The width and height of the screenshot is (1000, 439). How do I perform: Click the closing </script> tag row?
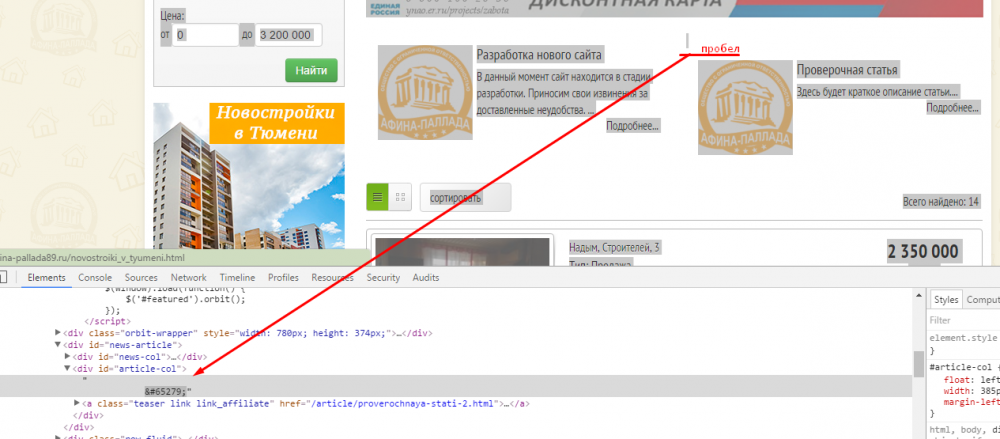tap(108, 322)
